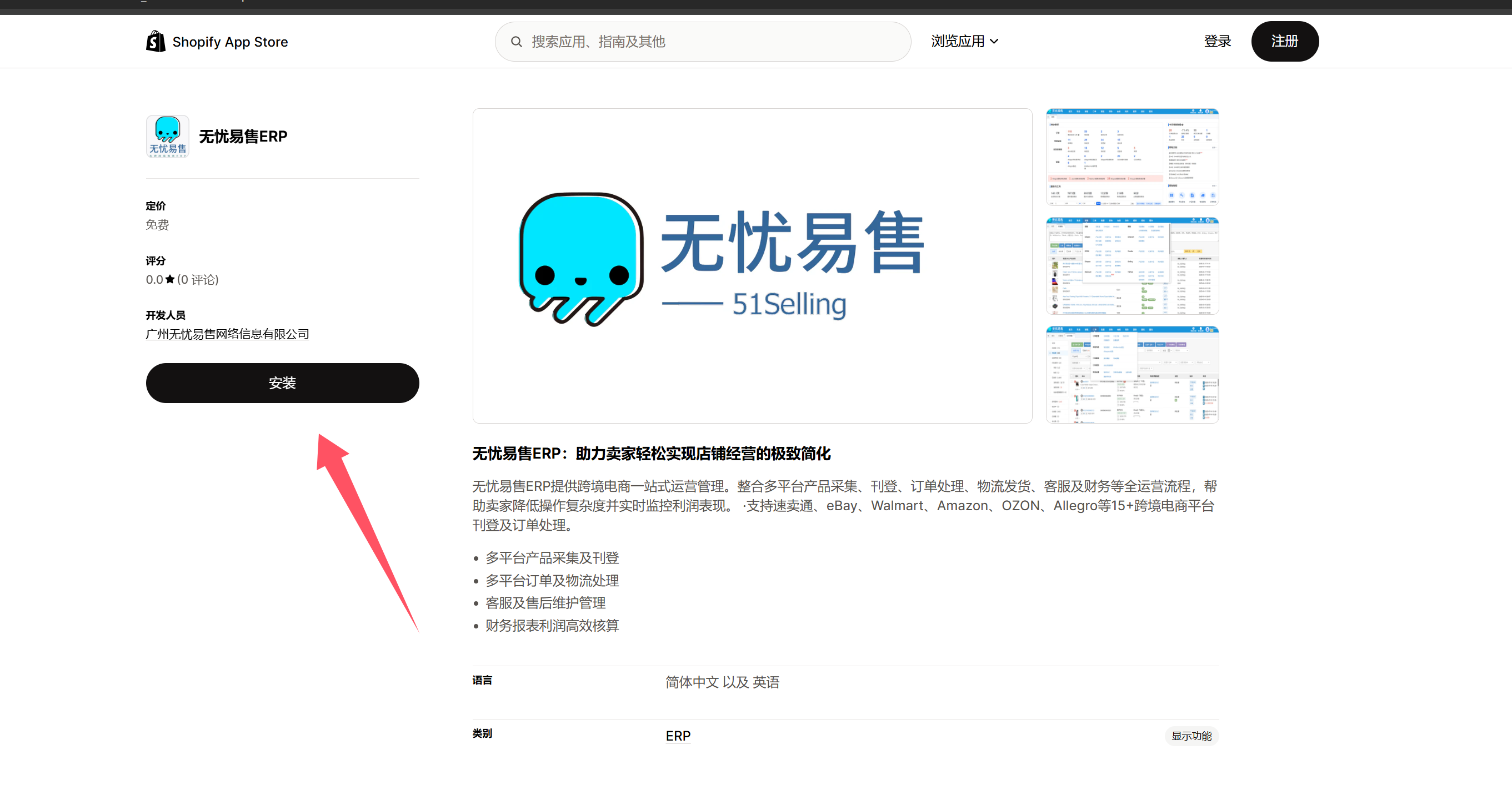The image size is (1512, 805).
Task: Click the Shopify App Store title text
Action: 230,42
